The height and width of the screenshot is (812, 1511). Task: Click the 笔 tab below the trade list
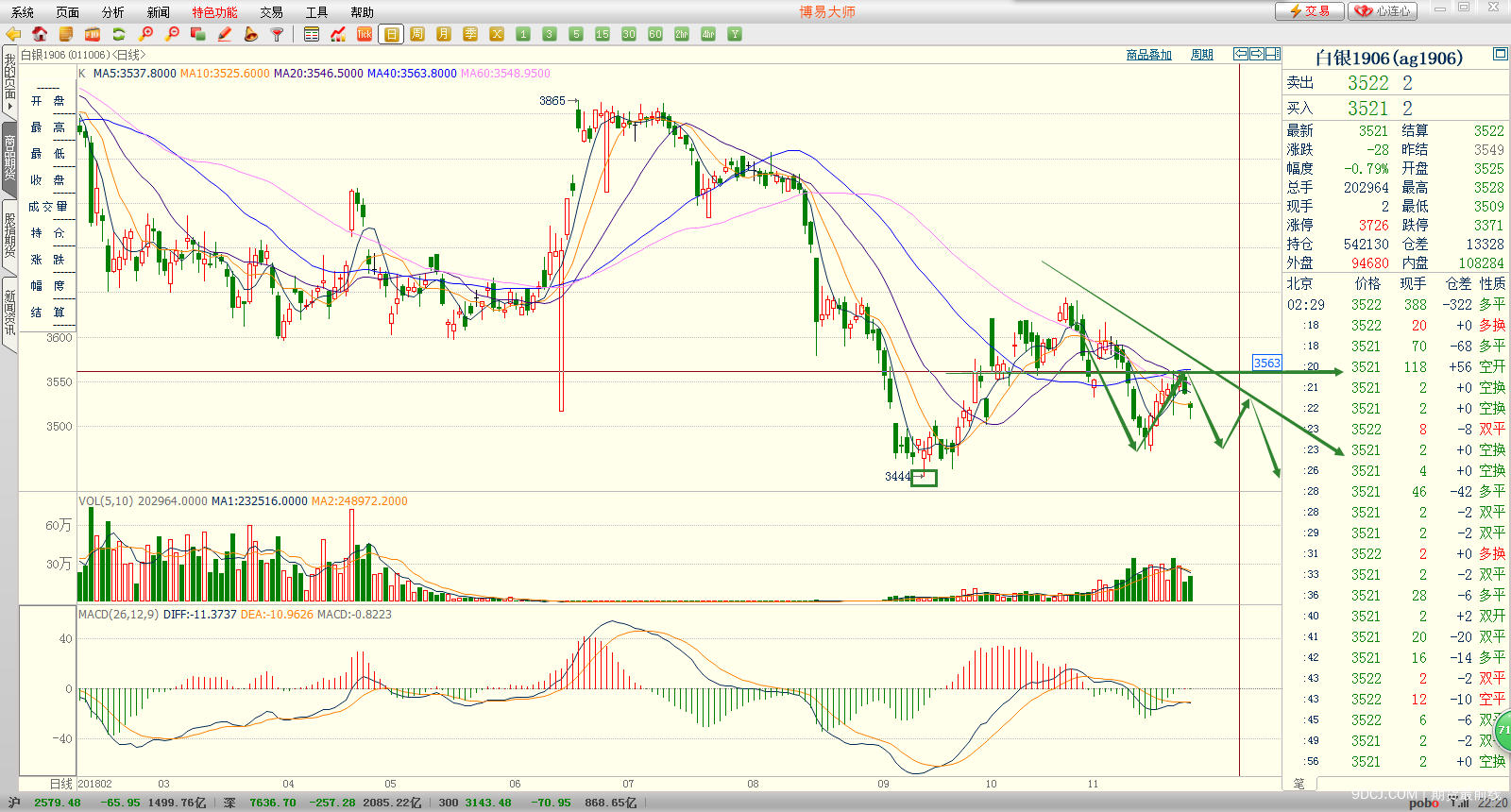(1299, 784)
